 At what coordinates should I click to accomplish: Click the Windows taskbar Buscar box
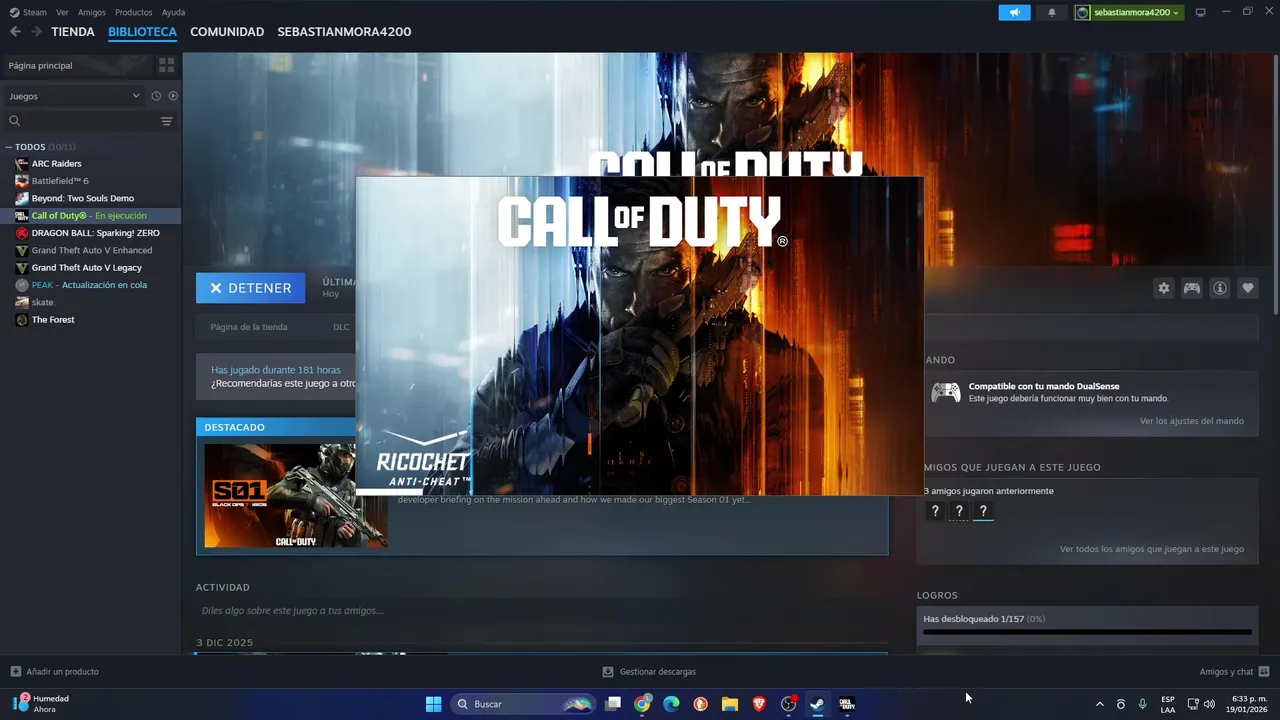(522, 704)
